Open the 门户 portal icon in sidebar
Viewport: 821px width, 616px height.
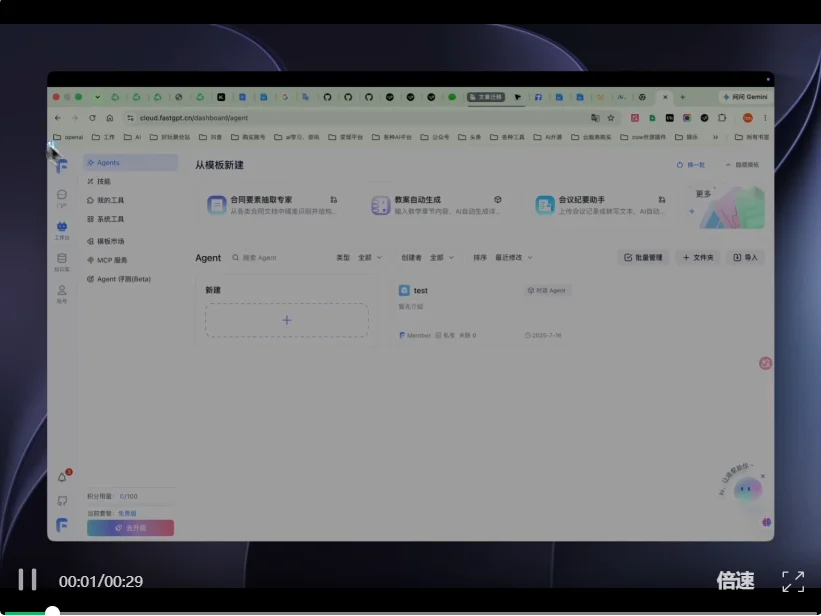62,199
